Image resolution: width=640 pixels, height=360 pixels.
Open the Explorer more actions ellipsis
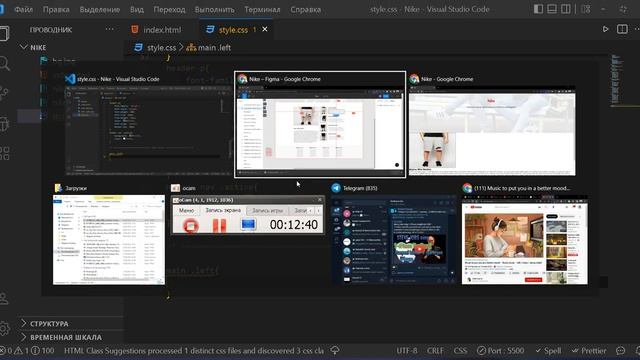pyautogui.click(x=109, y=29)
